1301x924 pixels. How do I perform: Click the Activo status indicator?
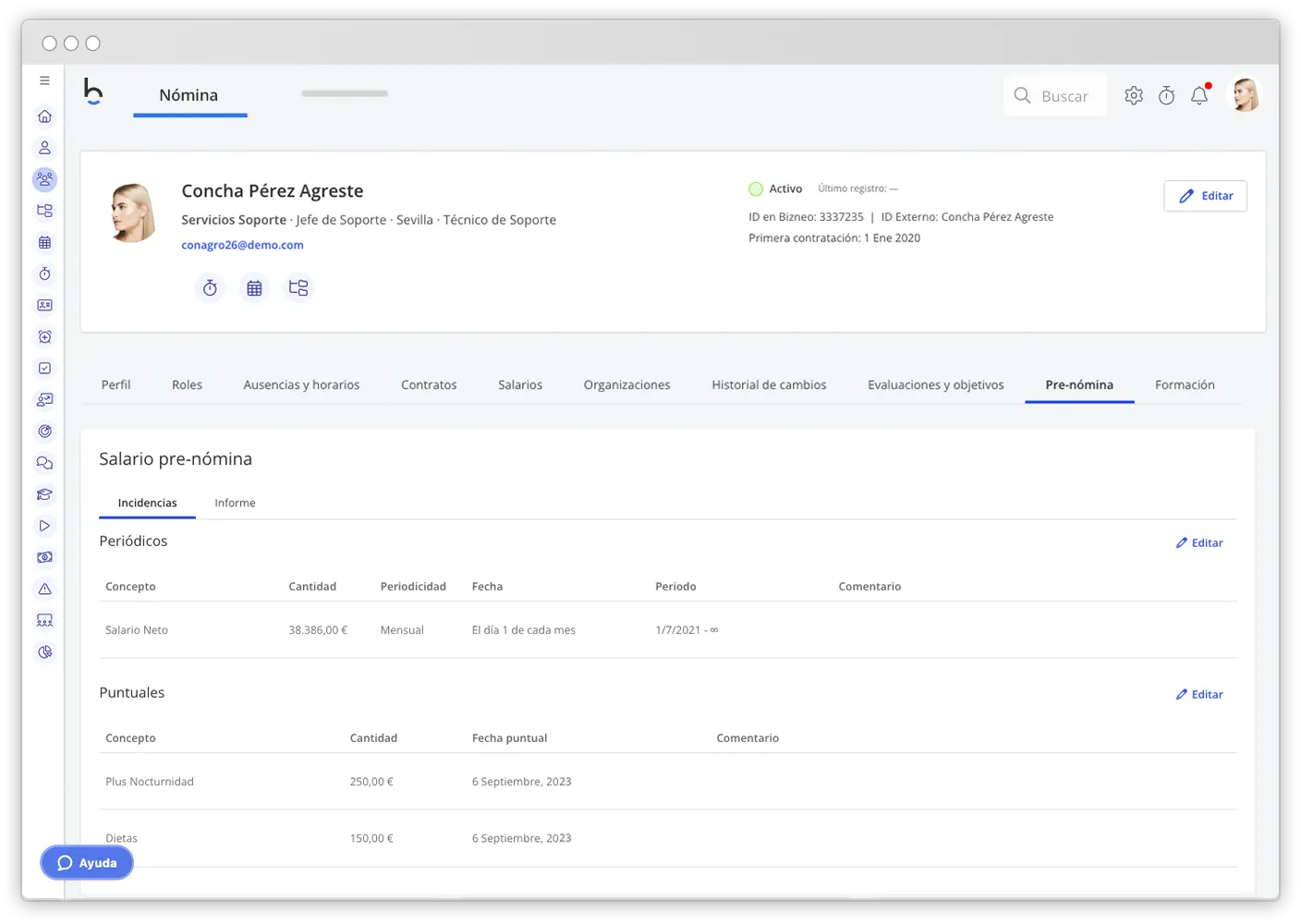[775, 188]
